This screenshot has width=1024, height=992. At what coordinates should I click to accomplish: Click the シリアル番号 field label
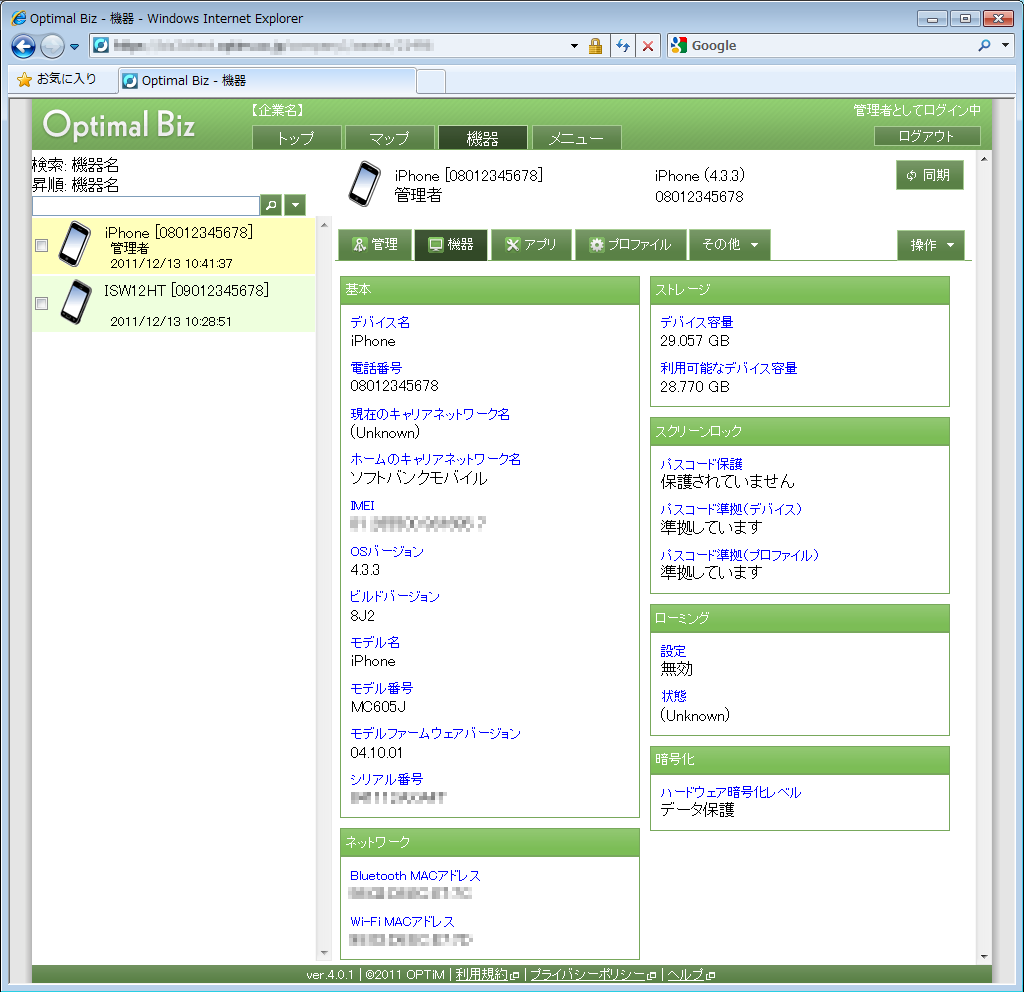[x=386, y=778]
